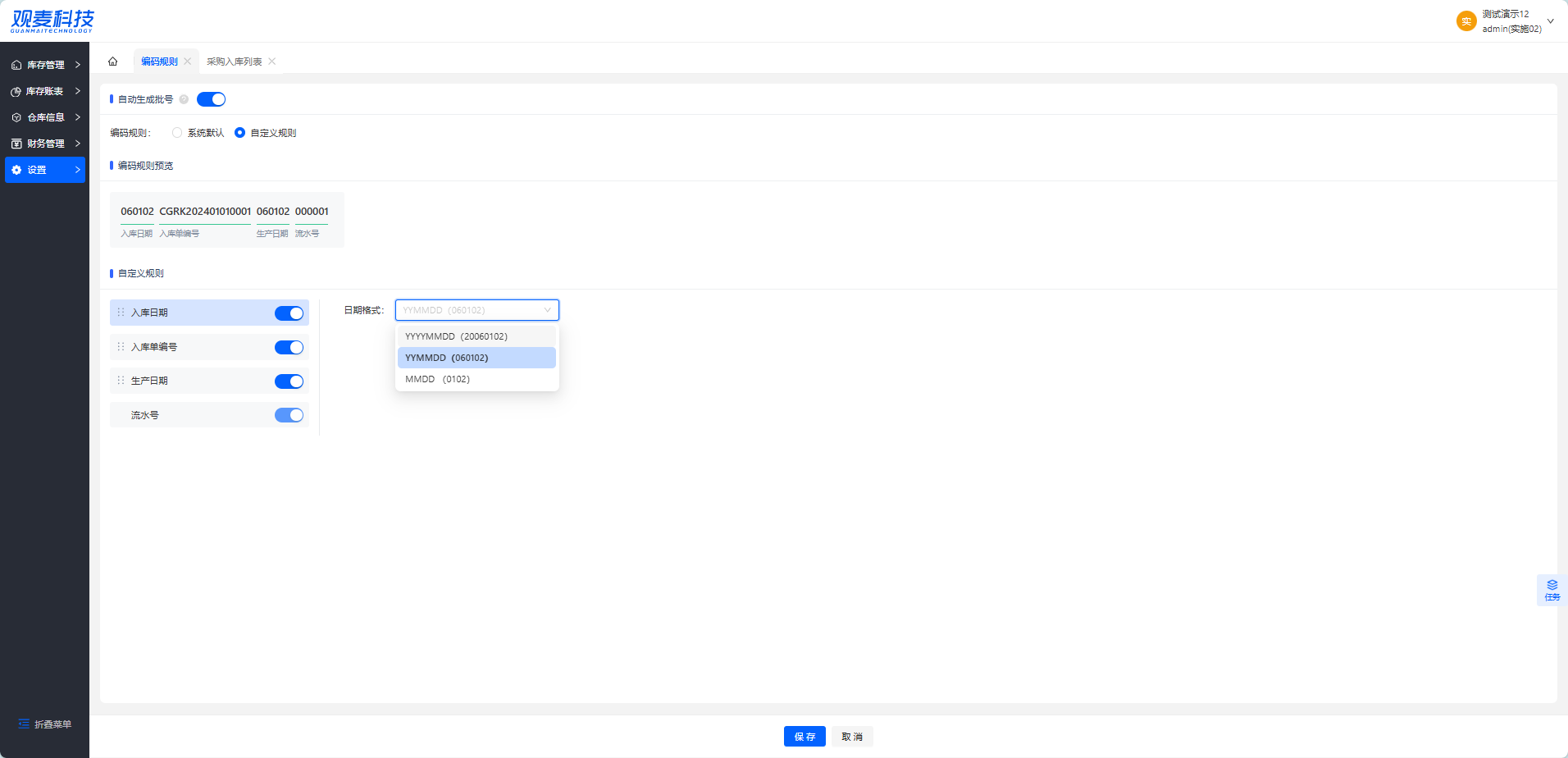Click preview serial 000001
1568x758 pixels.
pyautogui.click(x=312, y=212)
